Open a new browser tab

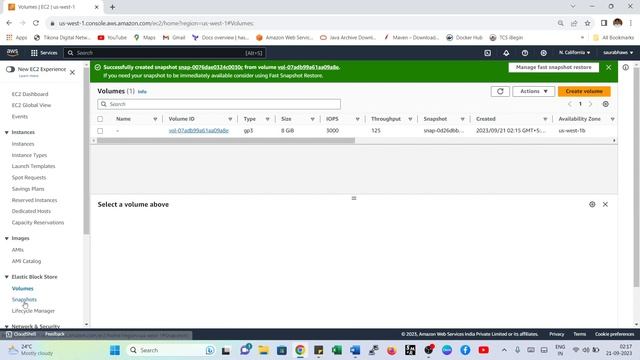coord(112,7)
